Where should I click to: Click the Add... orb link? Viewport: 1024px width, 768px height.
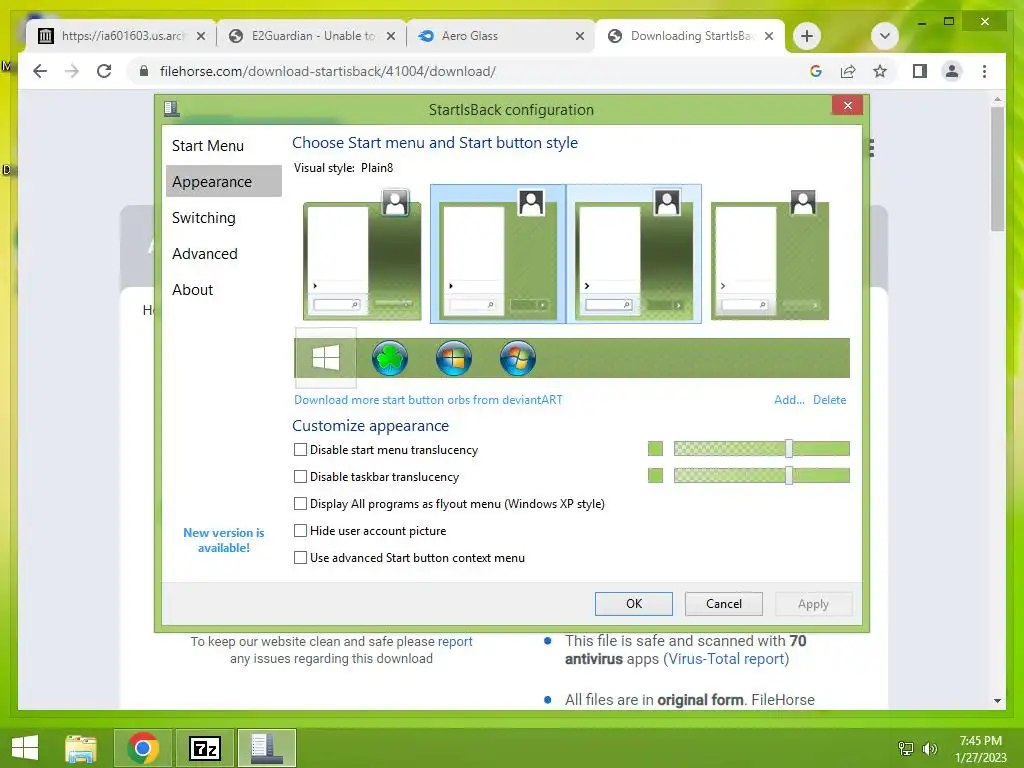(x=789, y=400)
